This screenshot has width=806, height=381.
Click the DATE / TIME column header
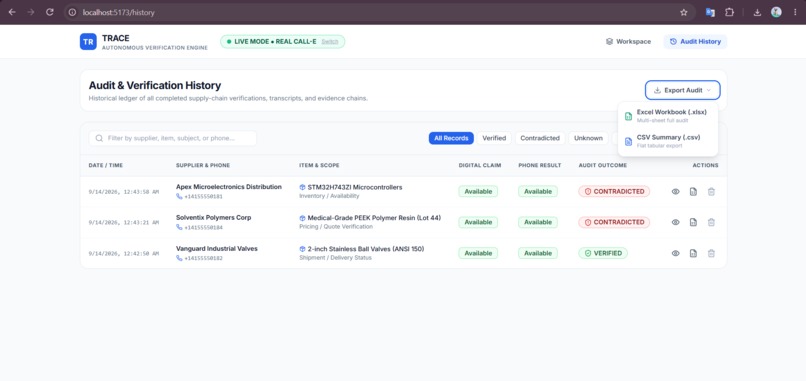106,166
